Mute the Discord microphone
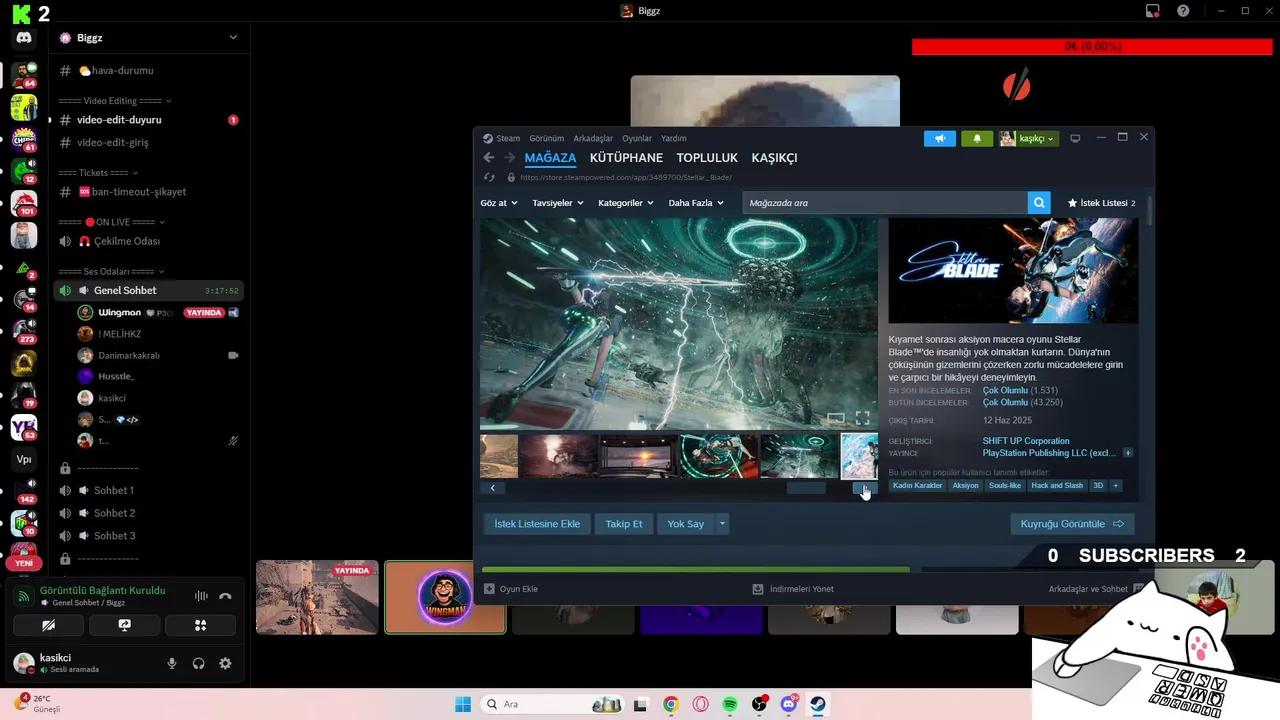The width and height of the screenshot is (1280, 720). click(x=172, y=663)
